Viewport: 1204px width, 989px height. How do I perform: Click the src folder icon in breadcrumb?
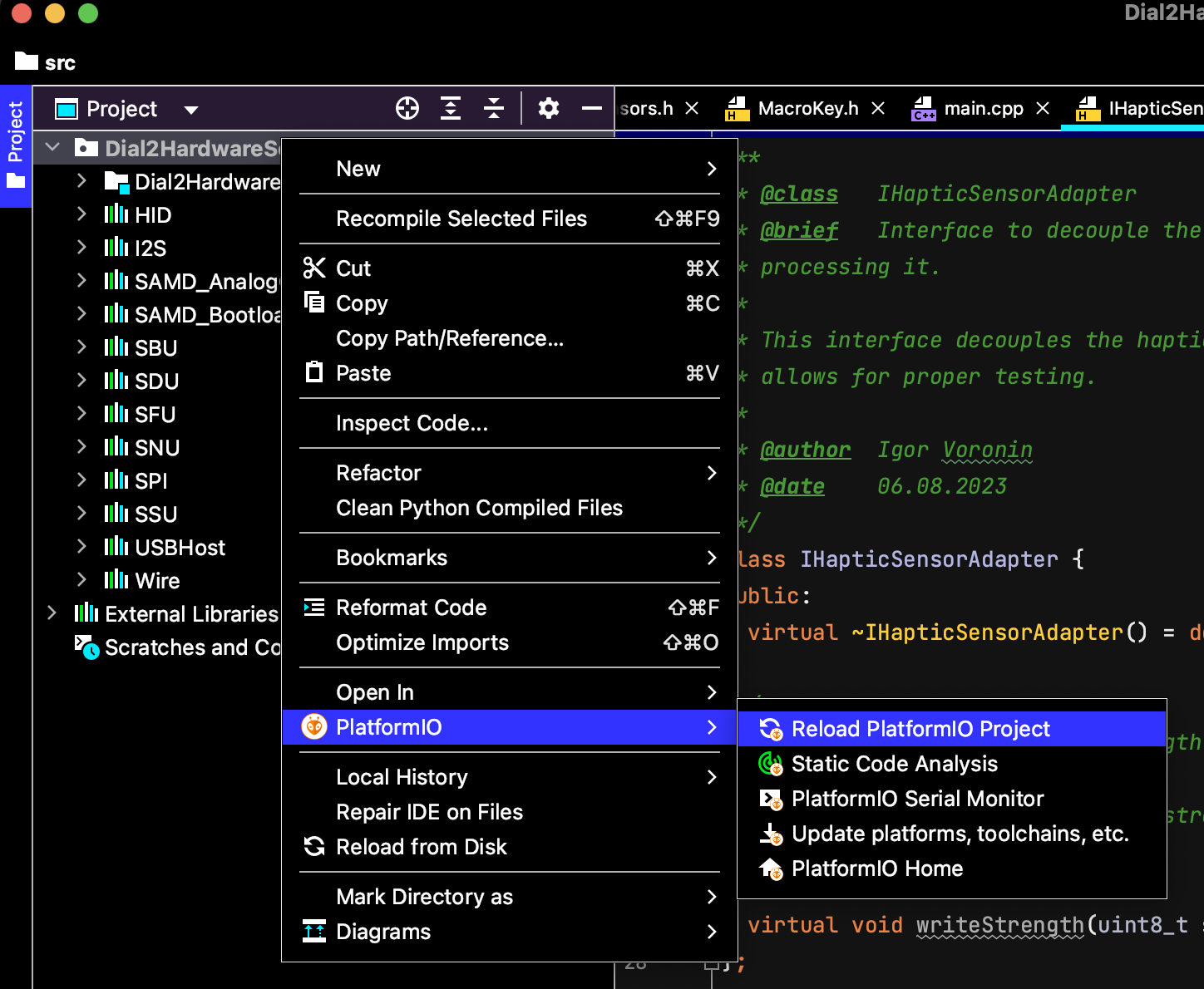(27, 62)
